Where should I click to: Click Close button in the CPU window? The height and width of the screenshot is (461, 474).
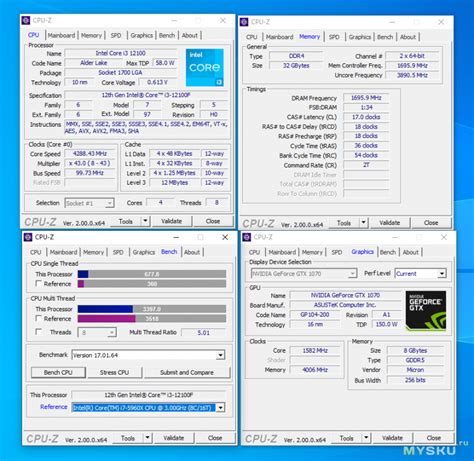point(213,221)
